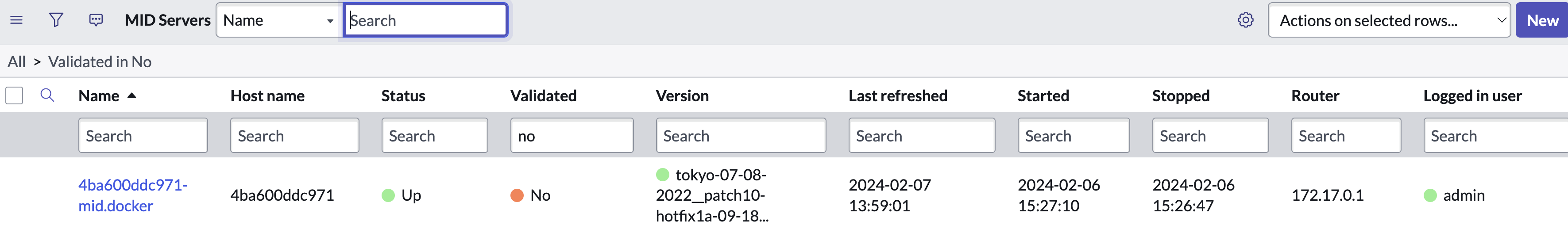This screenshot has height=252, width=1568.
Task: Click the Name sort ascending arrow
Action: point(132,95)
